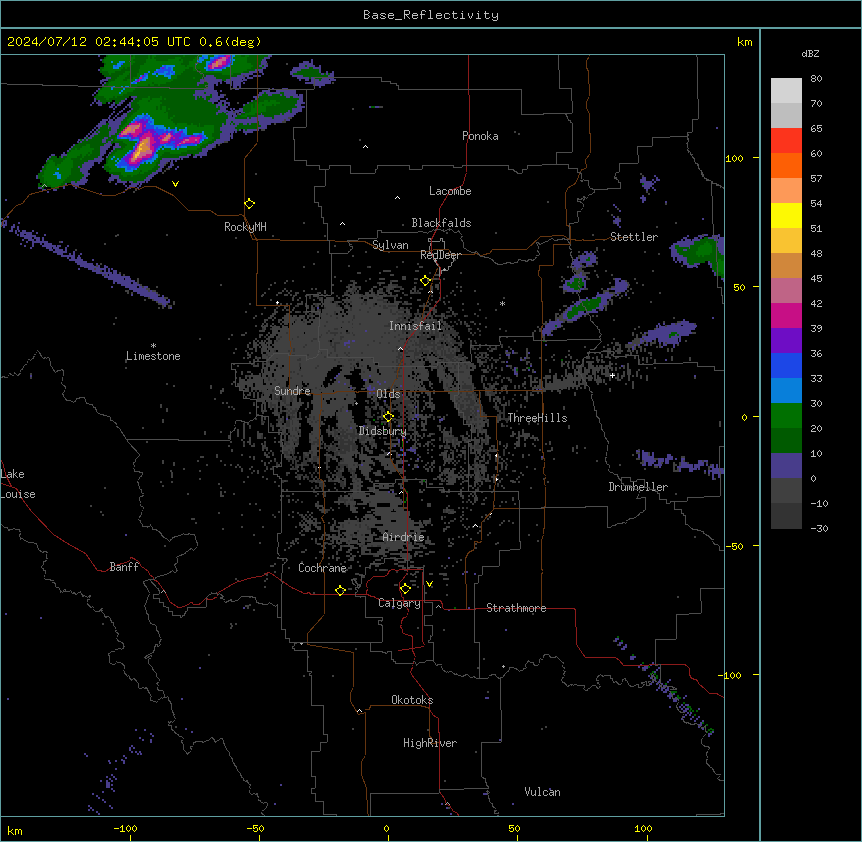Select the Okotoks label

(x=412, y=700)
